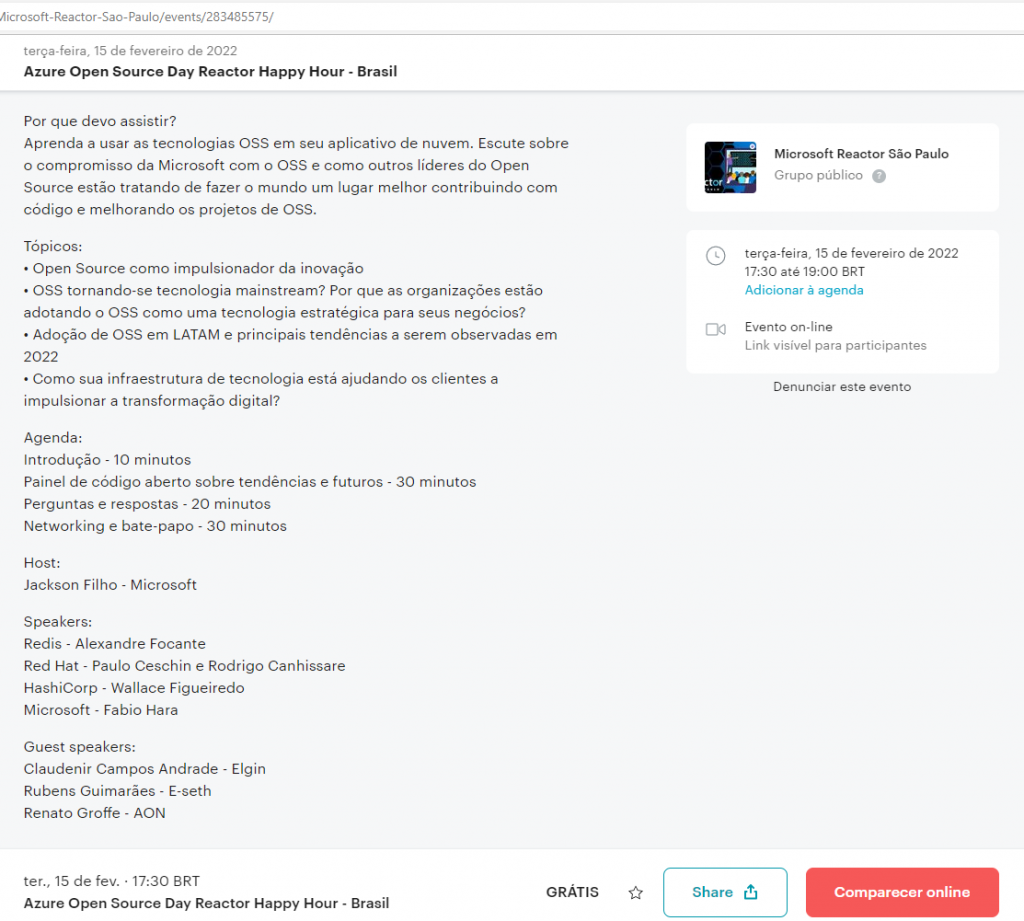Click Denunciar este evento link
1024x921 pixels.
[x=842, y=387]
